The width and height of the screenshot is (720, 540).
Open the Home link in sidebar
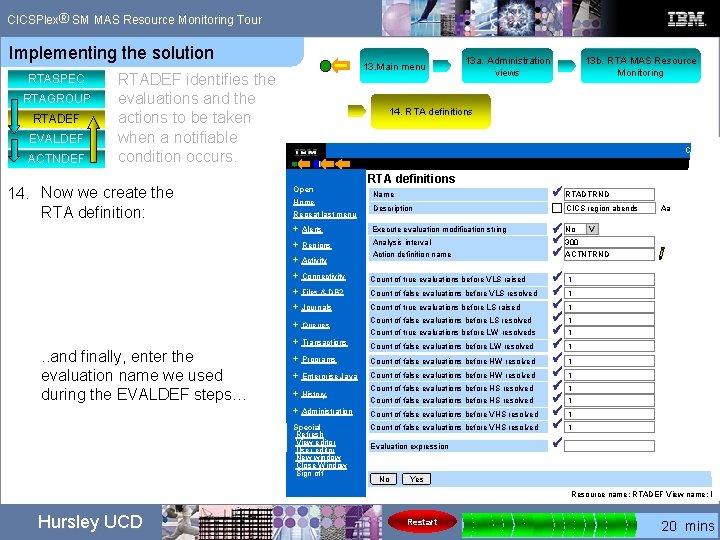pyautogui.click(x=304, y=202)
